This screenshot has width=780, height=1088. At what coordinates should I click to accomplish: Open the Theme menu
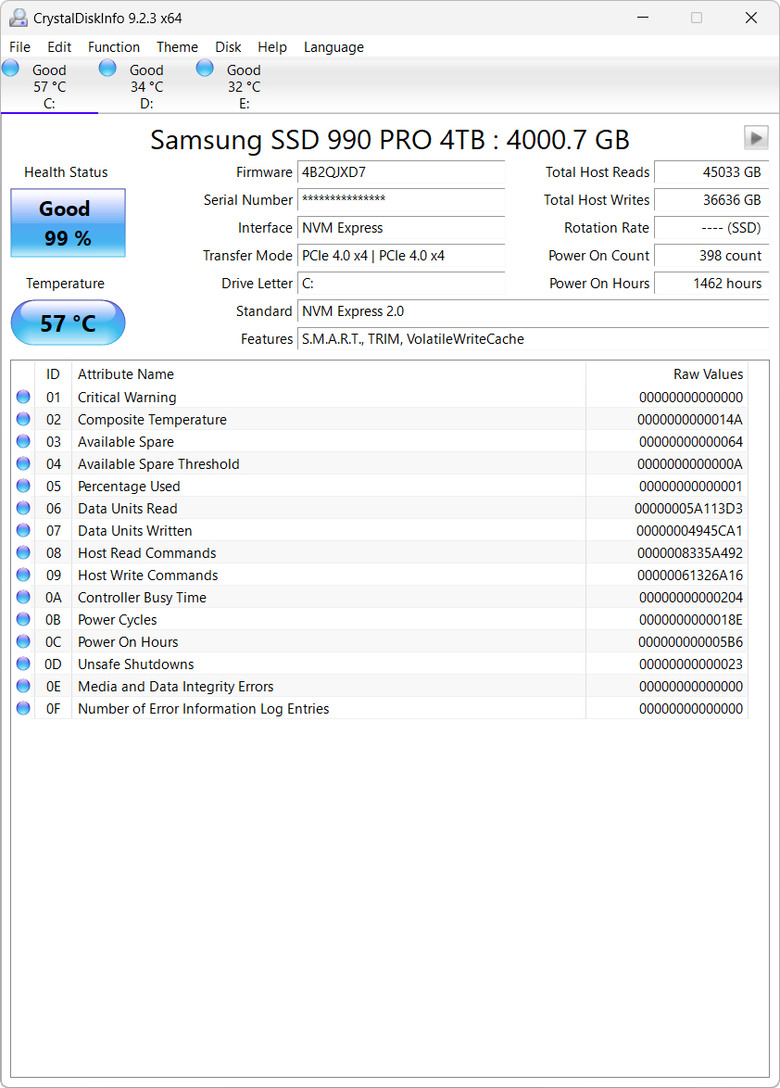(177, 47)
